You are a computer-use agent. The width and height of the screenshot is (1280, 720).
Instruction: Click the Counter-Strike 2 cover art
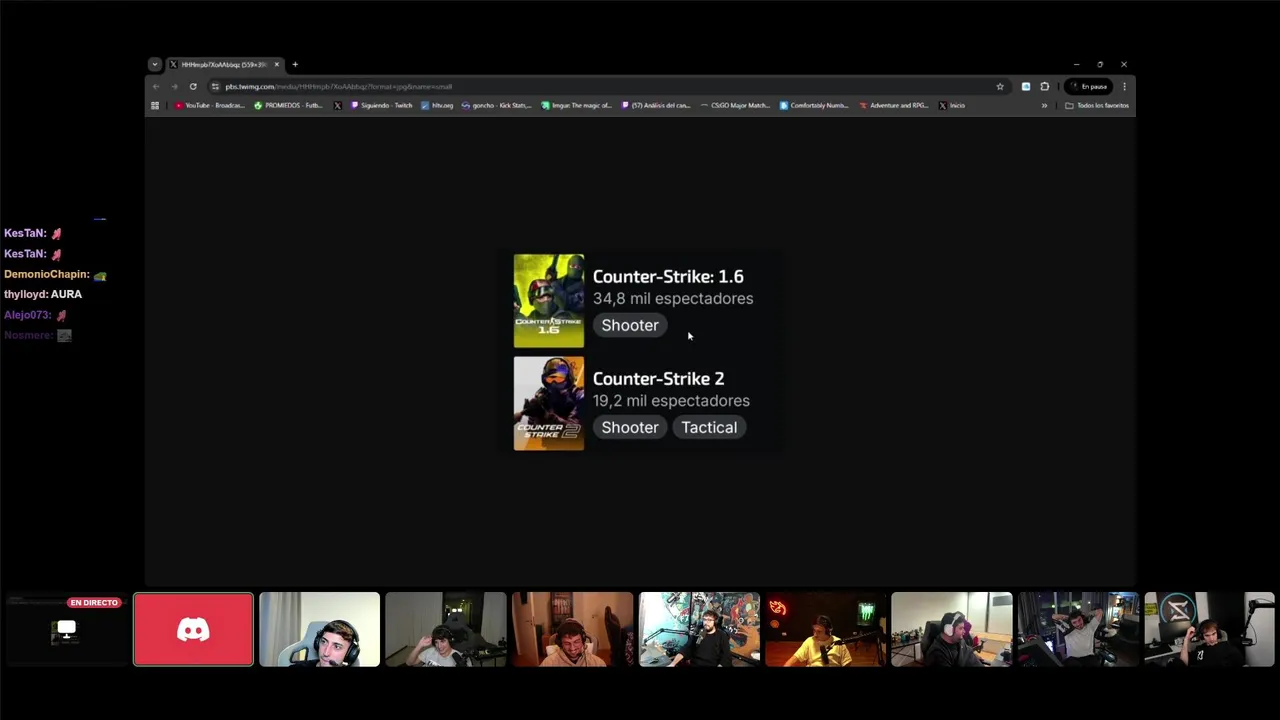pos(549,403)
